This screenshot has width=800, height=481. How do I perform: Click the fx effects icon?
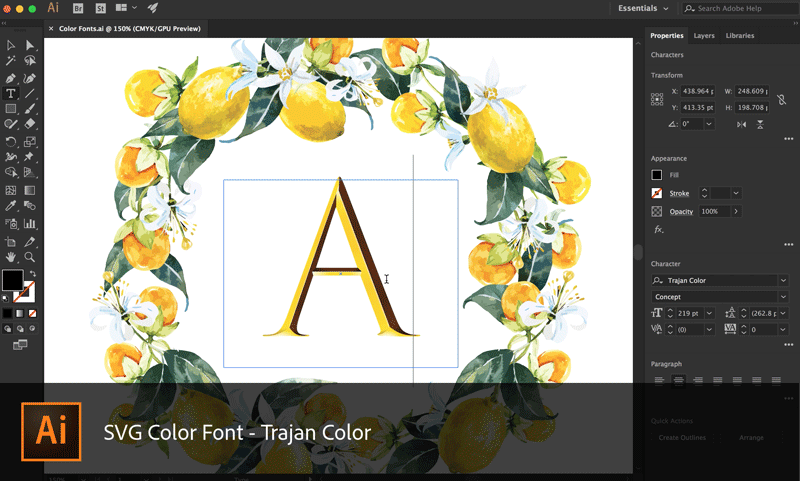click(658, 229)
